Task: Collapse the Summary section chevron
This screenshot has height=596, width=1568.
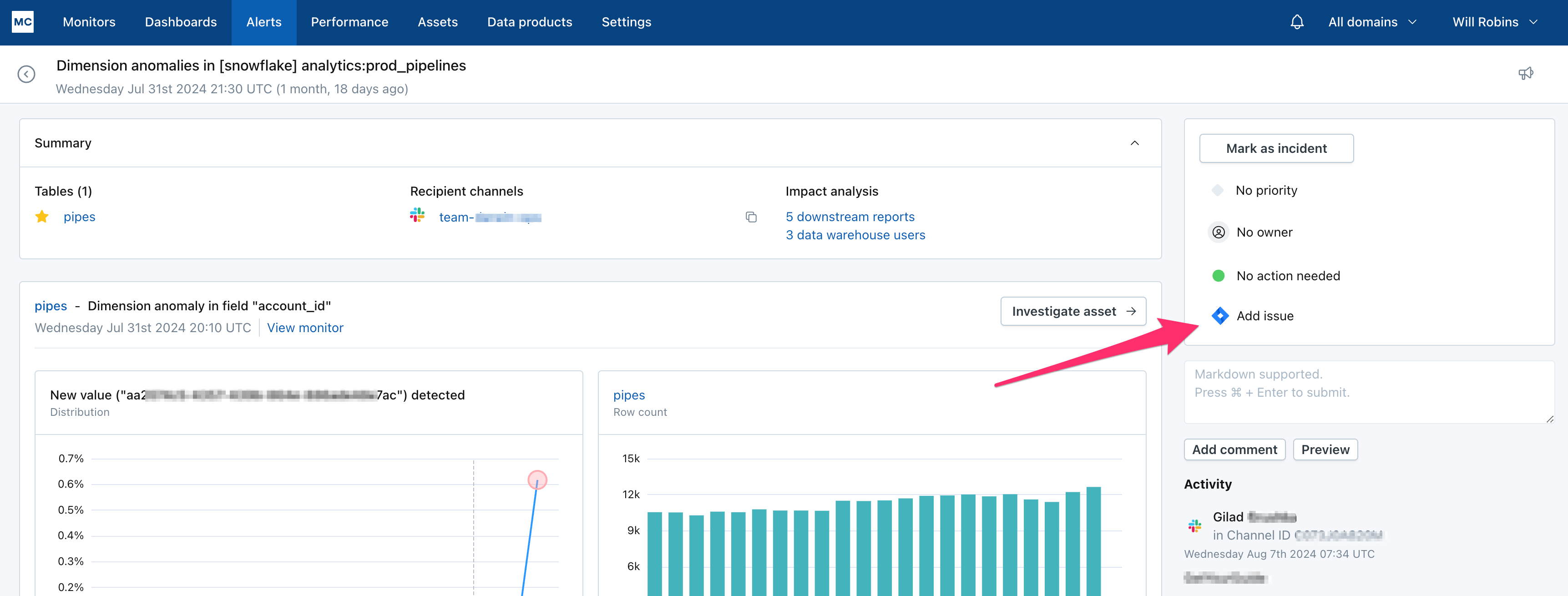Action: coord(1135,143)
